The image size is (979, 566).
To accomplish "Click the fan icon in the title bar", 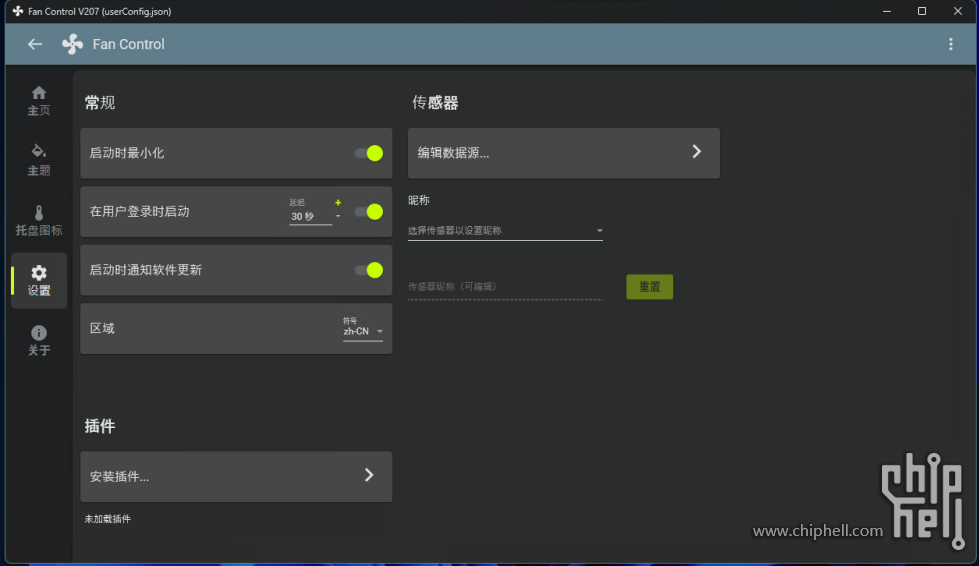I will click(x=17, y=11).
